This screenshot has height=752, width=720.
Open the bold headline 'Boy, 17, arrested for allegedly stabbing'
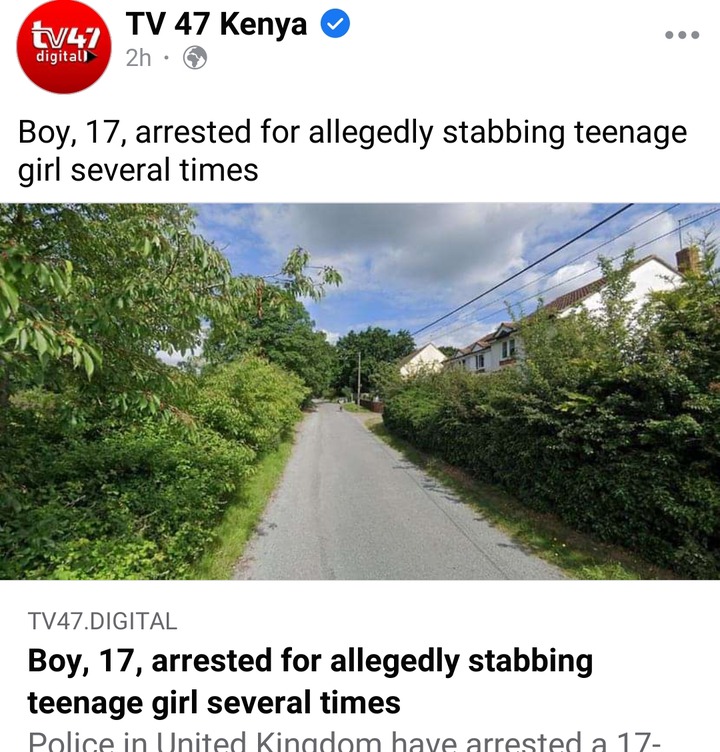[310, 661]
